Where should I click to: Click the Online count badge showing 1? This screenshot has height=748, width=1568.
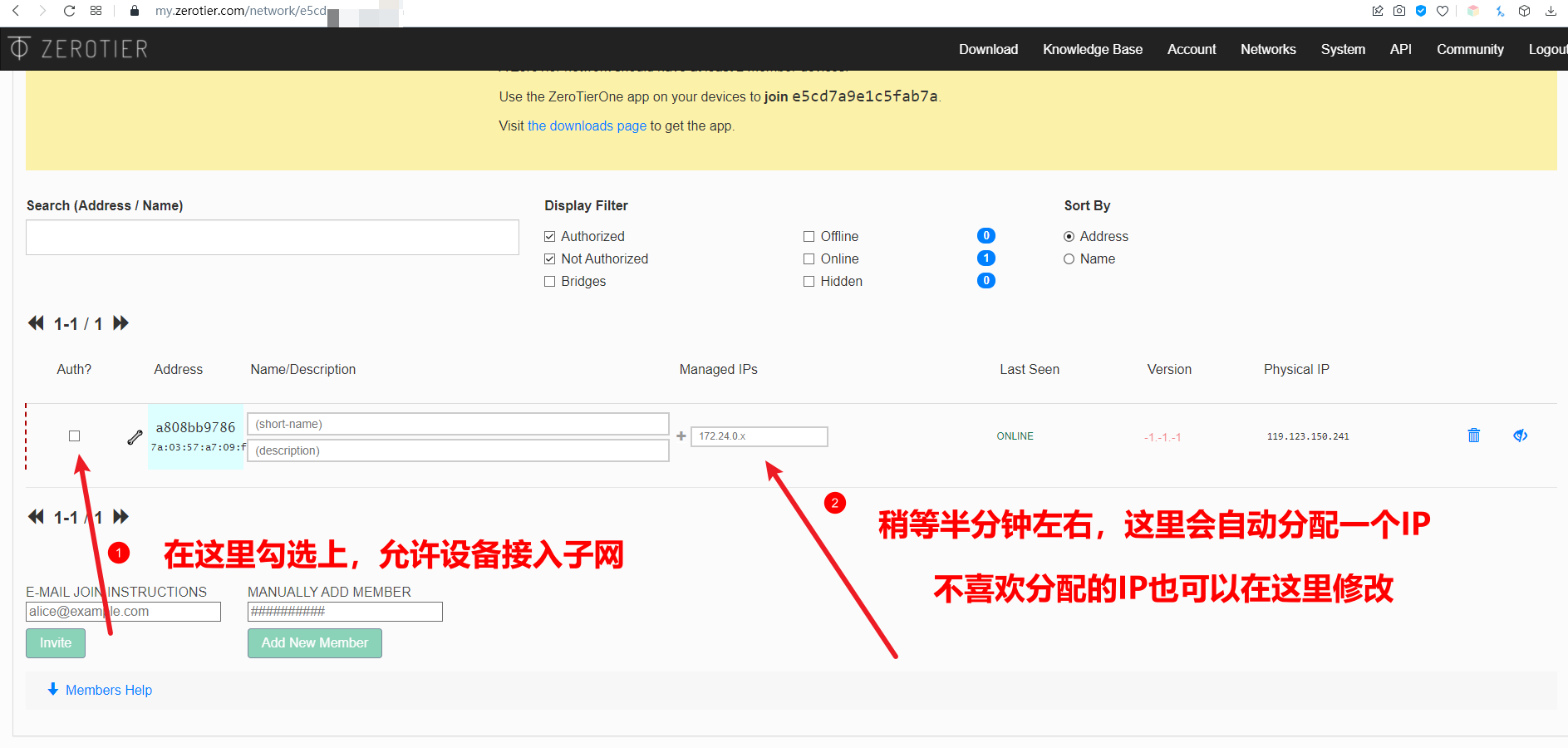click(x=986, y=258)
